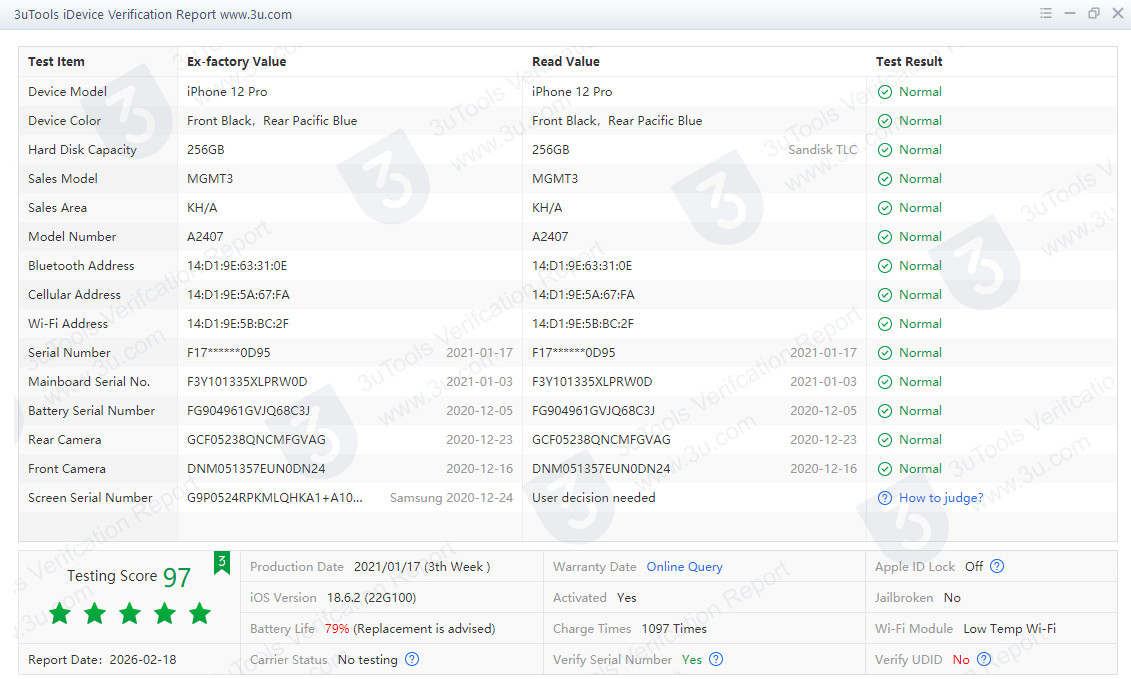Viewport: 1131px width, 679px height.
Task: Click the Test Item column header
Action: click(56, 62)
